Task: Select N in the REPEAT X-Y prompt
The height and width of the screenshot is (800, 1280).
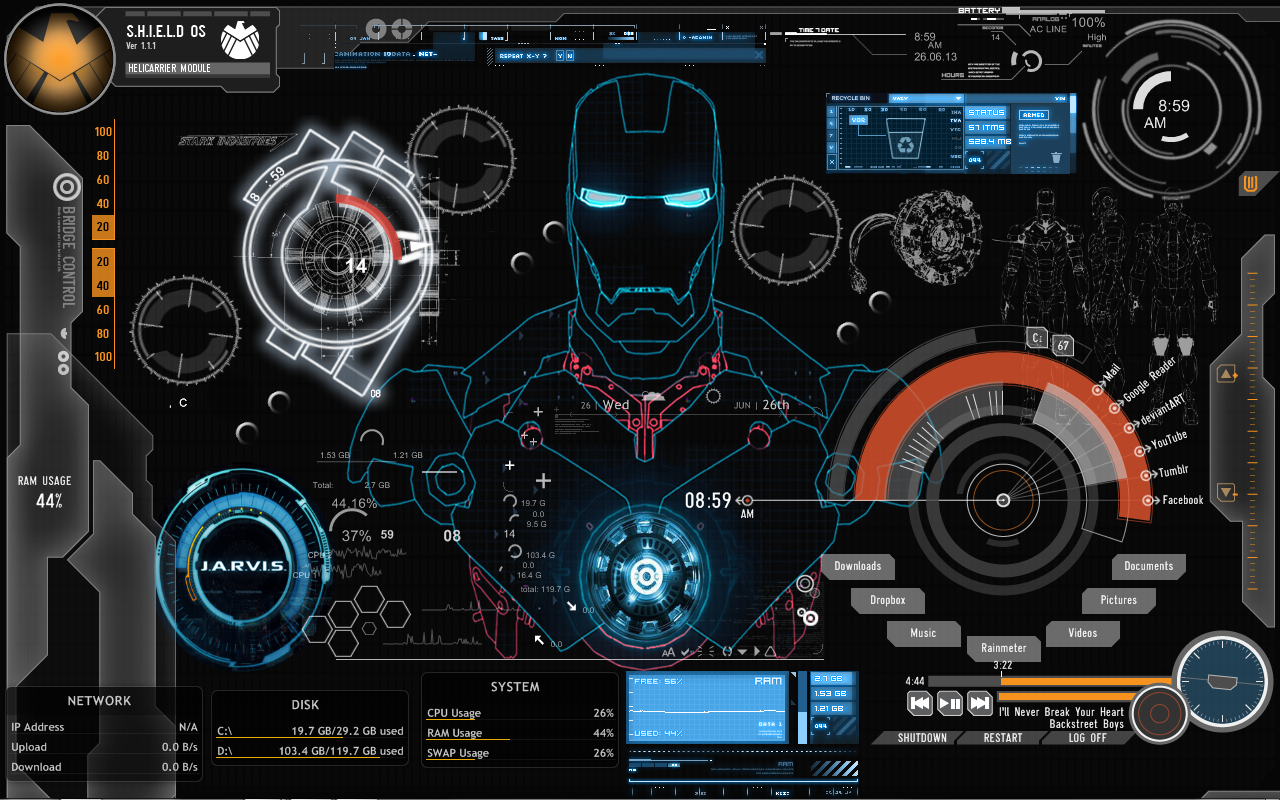Action: pyautogui.click(x=569, y=56)
